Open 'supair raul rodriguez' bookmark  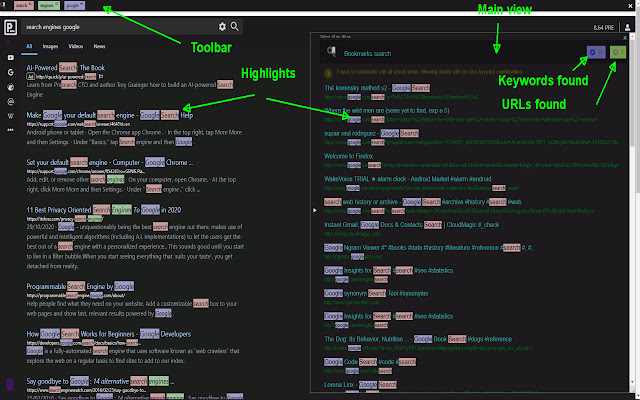371,133
